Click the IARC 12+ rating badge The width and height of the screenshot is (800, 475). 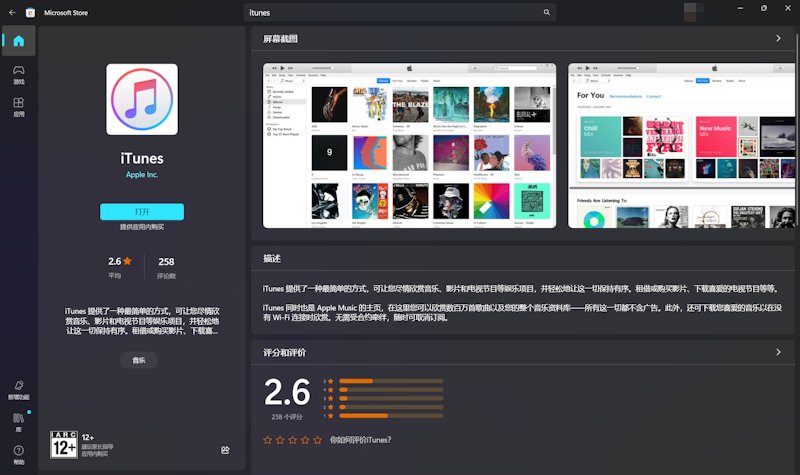click(64, 444)
